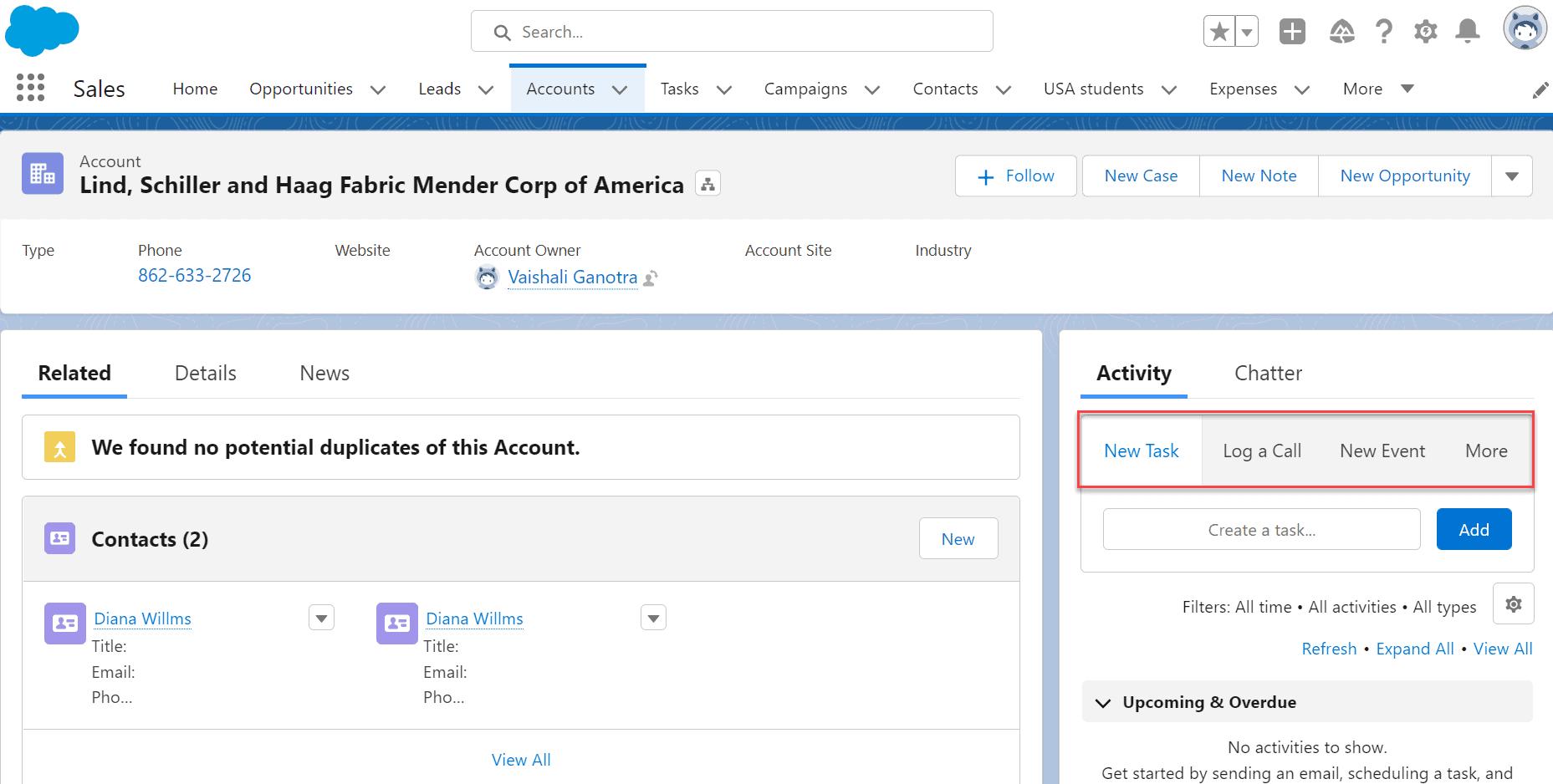The image size is (1553, 784).
Task: Click the user profile avatar
Action: click(x=1524, y=31)
